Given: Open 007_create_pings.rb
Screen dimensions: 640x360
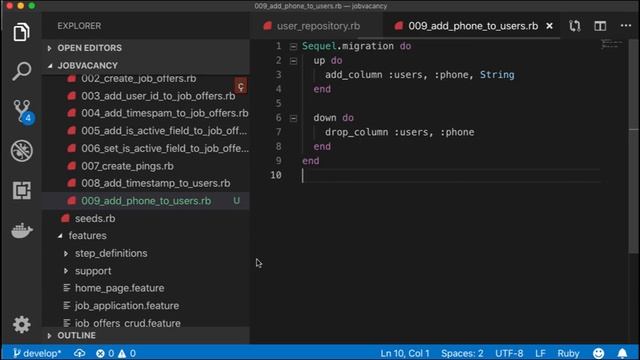Looking at the screenshot, I should click(x=145, y=166).
